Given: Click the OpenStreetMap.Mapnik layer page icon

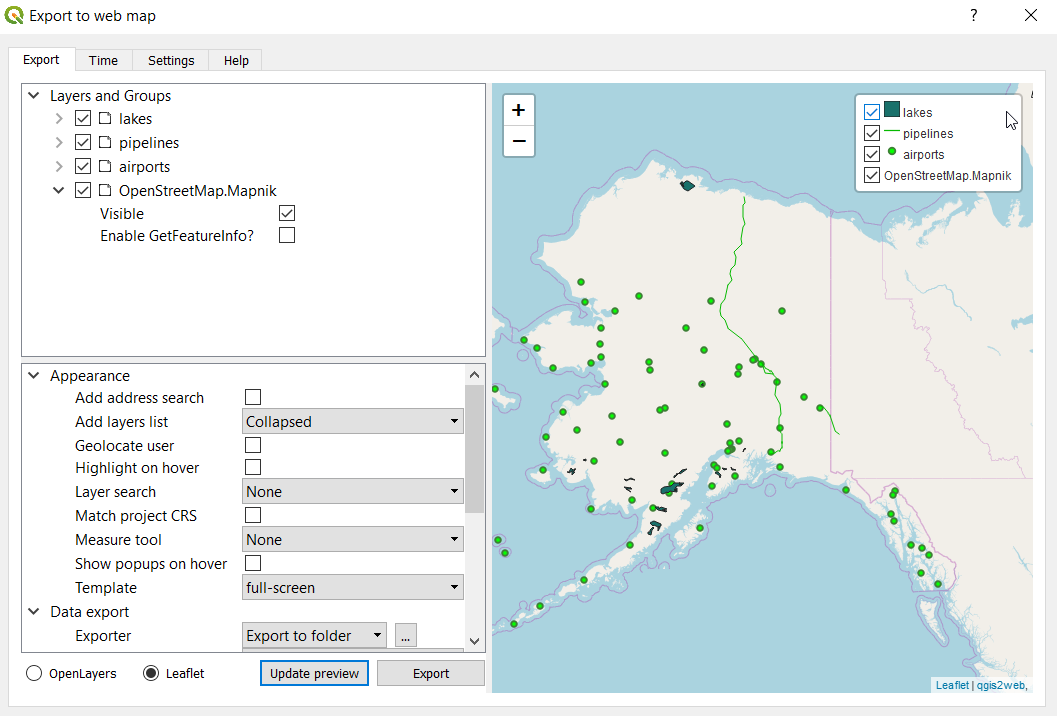Looking at the screenshot, I should (x=105, y=190).
